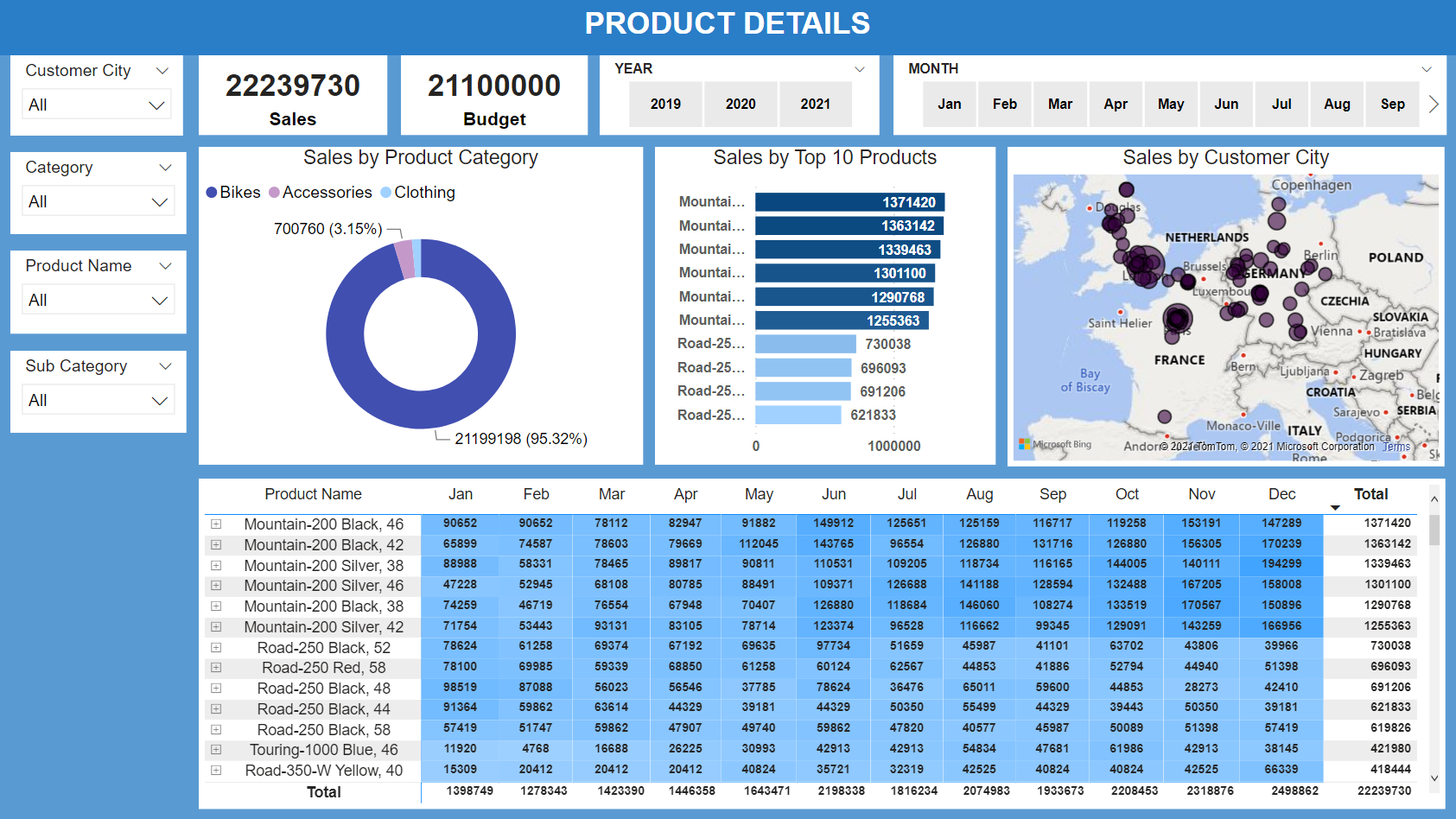Click the Clothing legend marker
Viewport: 1456px width, 819px height.
[386, 192]
